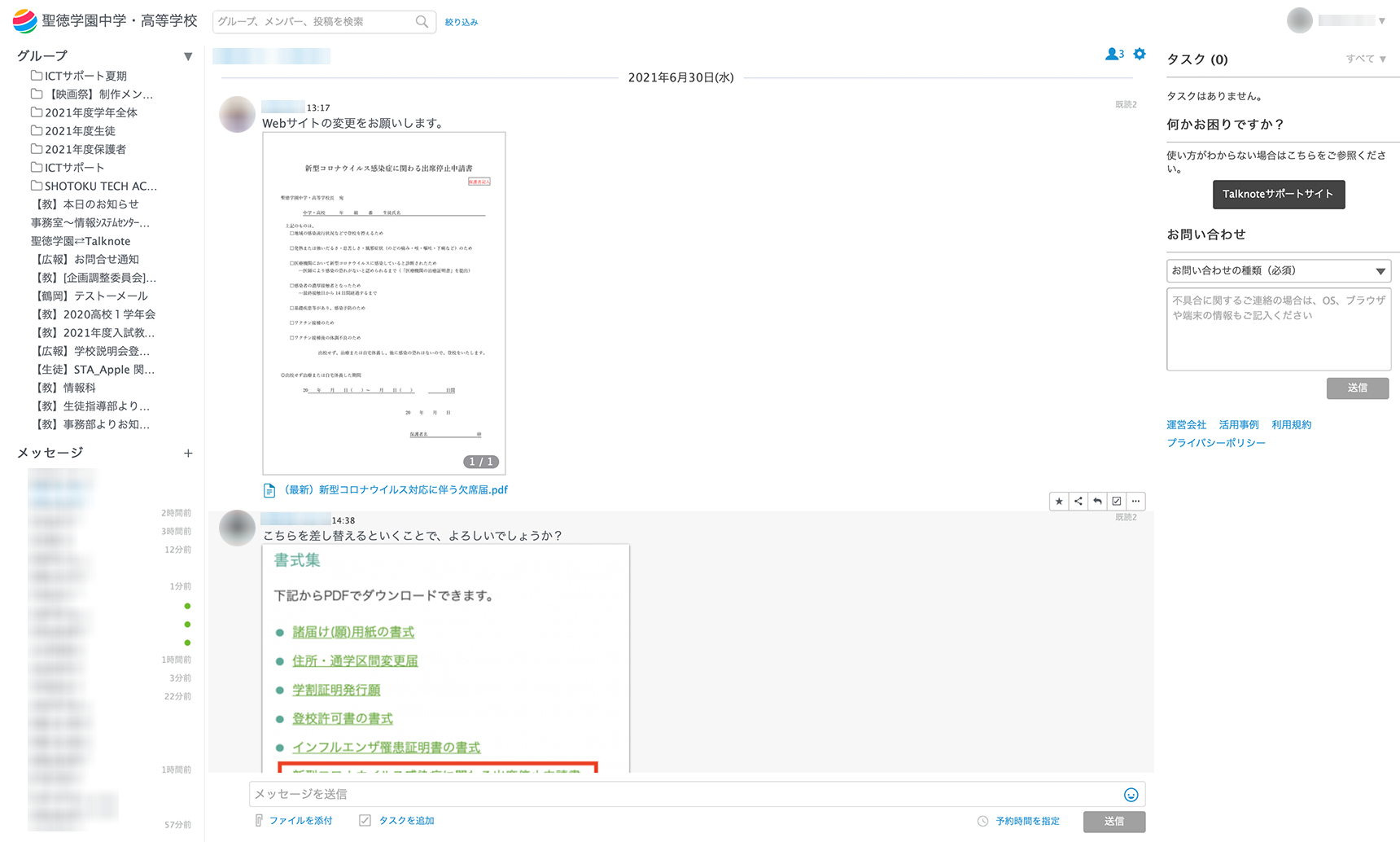
Task: Open folder icon for SHOTOKU TECH AC...
Action: click(37, 186)
